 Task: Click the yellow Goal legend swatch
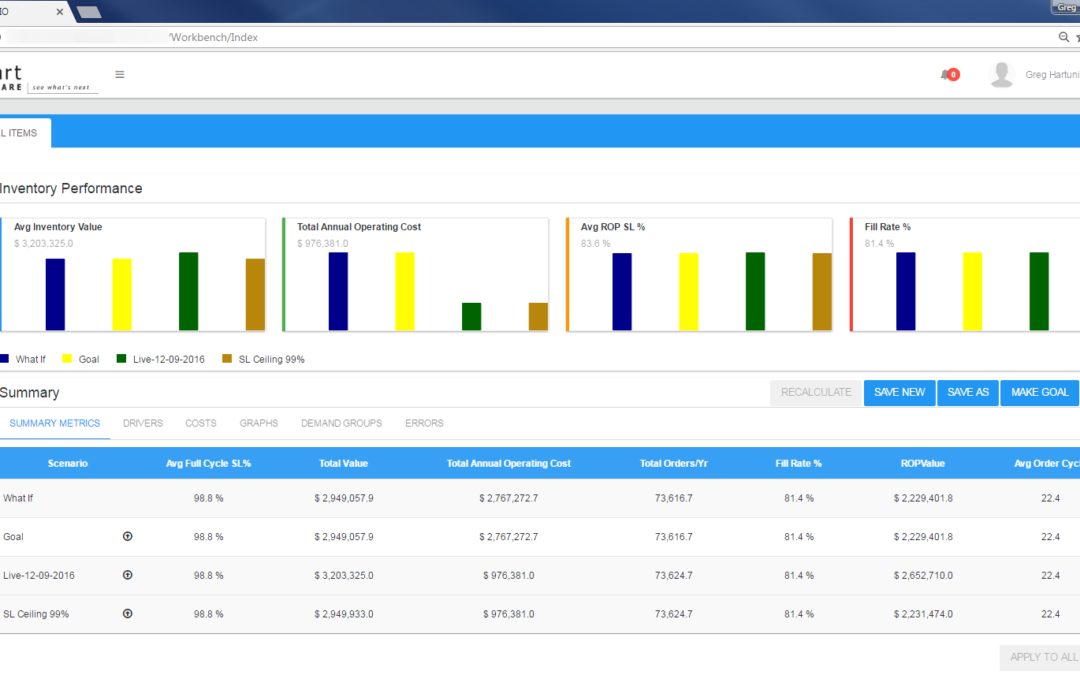tap(67, 359)
